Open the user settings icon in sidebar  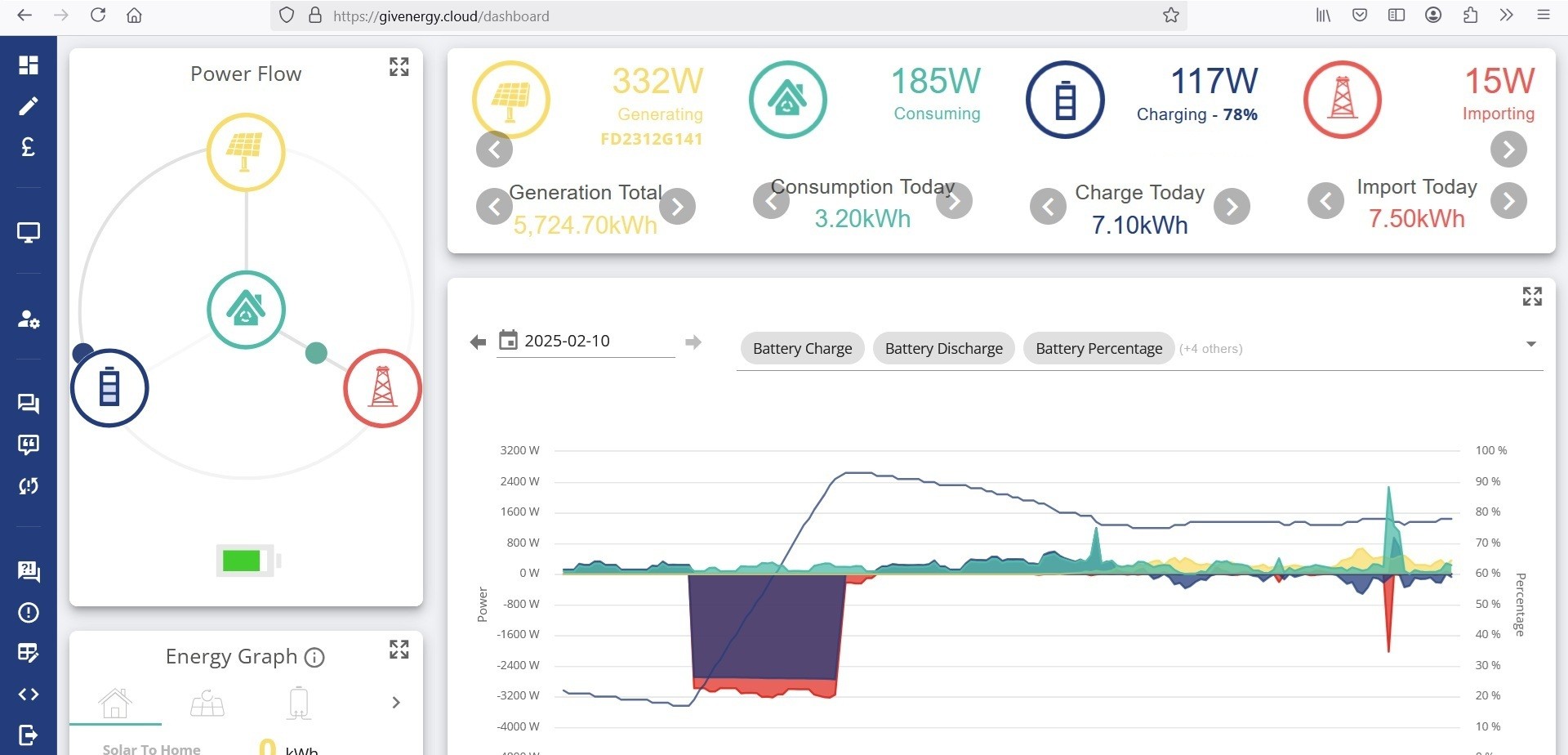tap(29, 319)
